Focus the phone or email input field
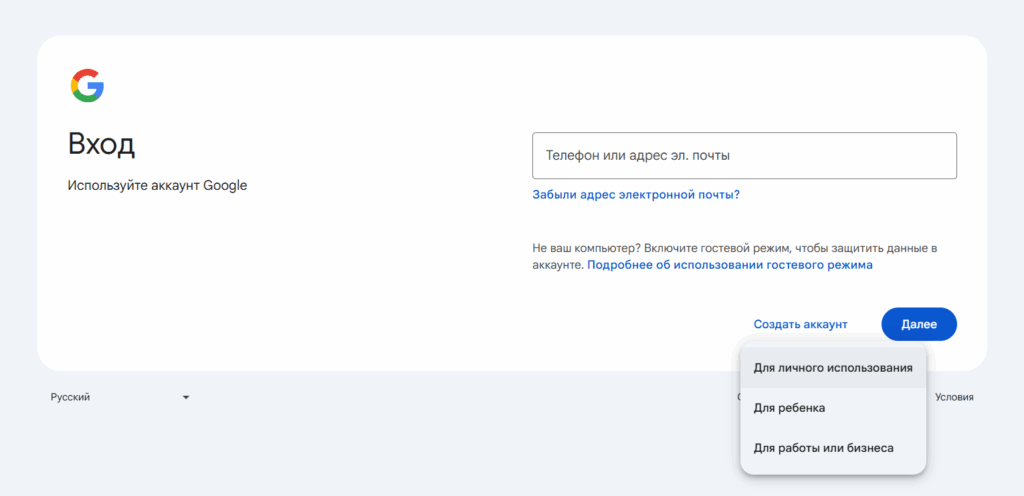The height and width of the screenshot is (496, 1024). tap(744, 156)
